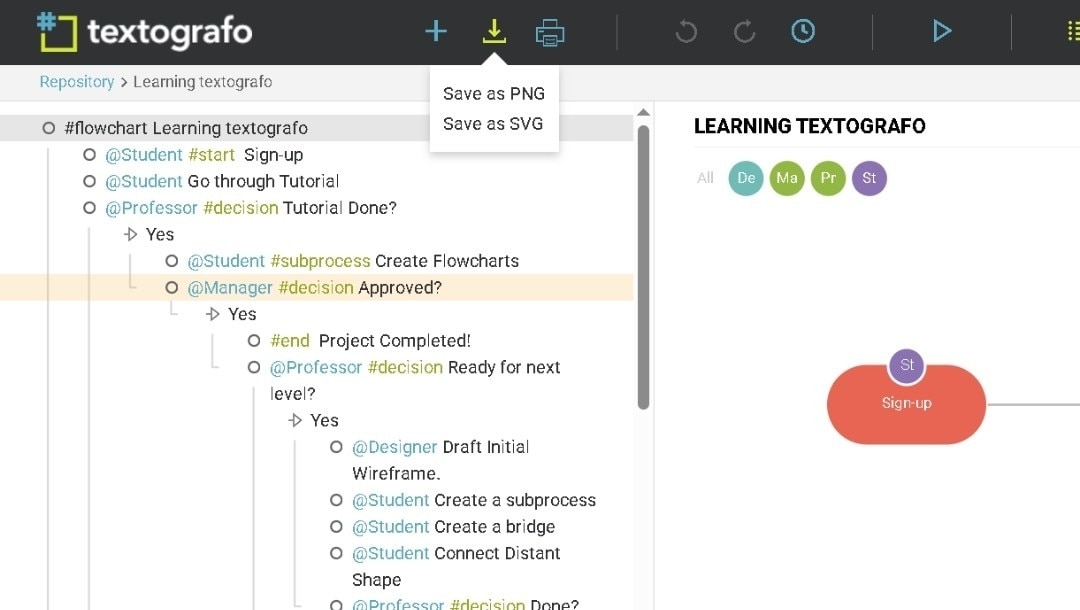Select the All actors filter
The height and width of the screenshot is (610, 1080).
click(705, 178)
